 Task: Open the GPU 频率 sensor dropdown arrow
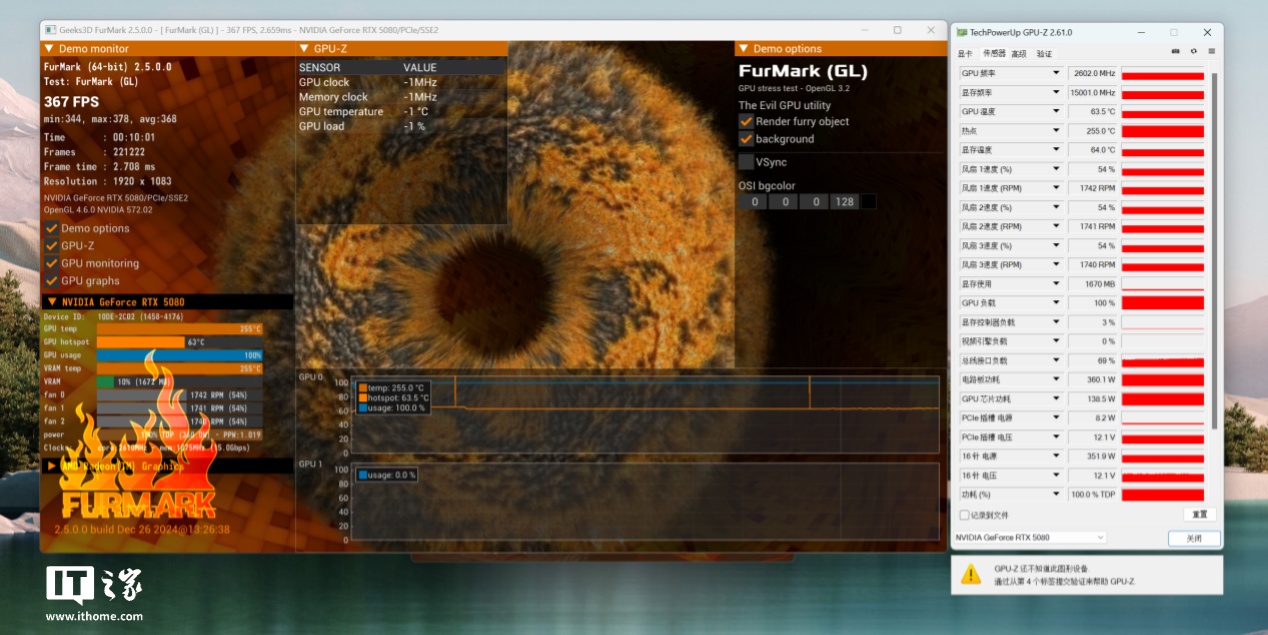point(1055,74)
